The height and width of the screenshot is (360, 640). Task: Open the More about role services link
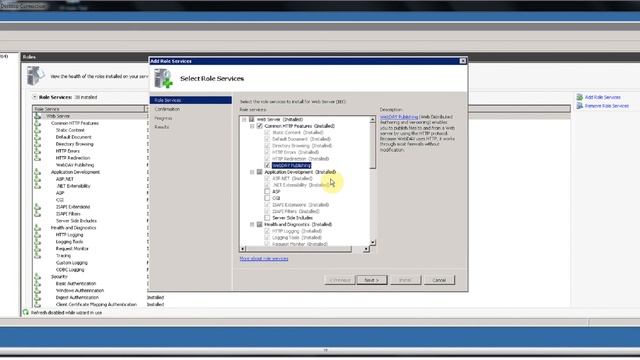click(264, 259)
